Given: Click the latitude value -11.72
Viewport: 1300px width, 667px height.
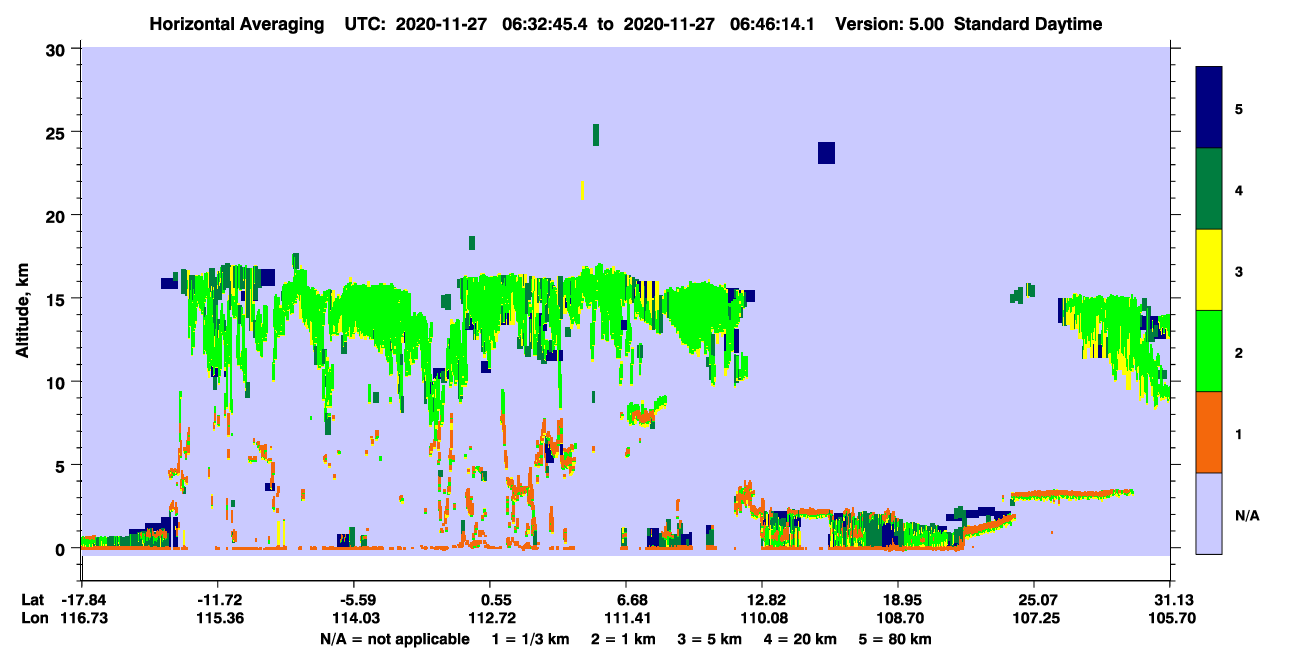Looking at the screenshot, I should pos(218,600).
